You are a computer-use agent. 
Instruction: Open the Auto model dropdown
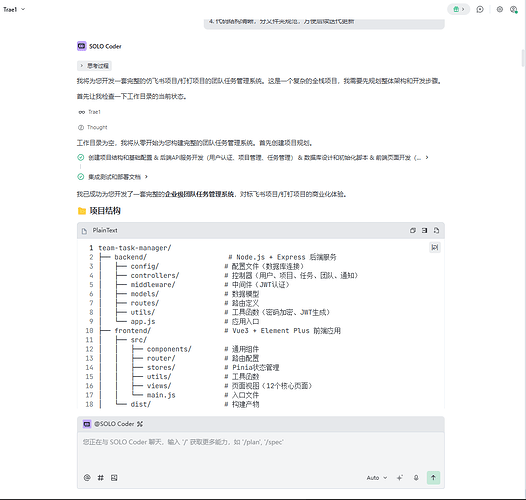click(x=377, y=478)
